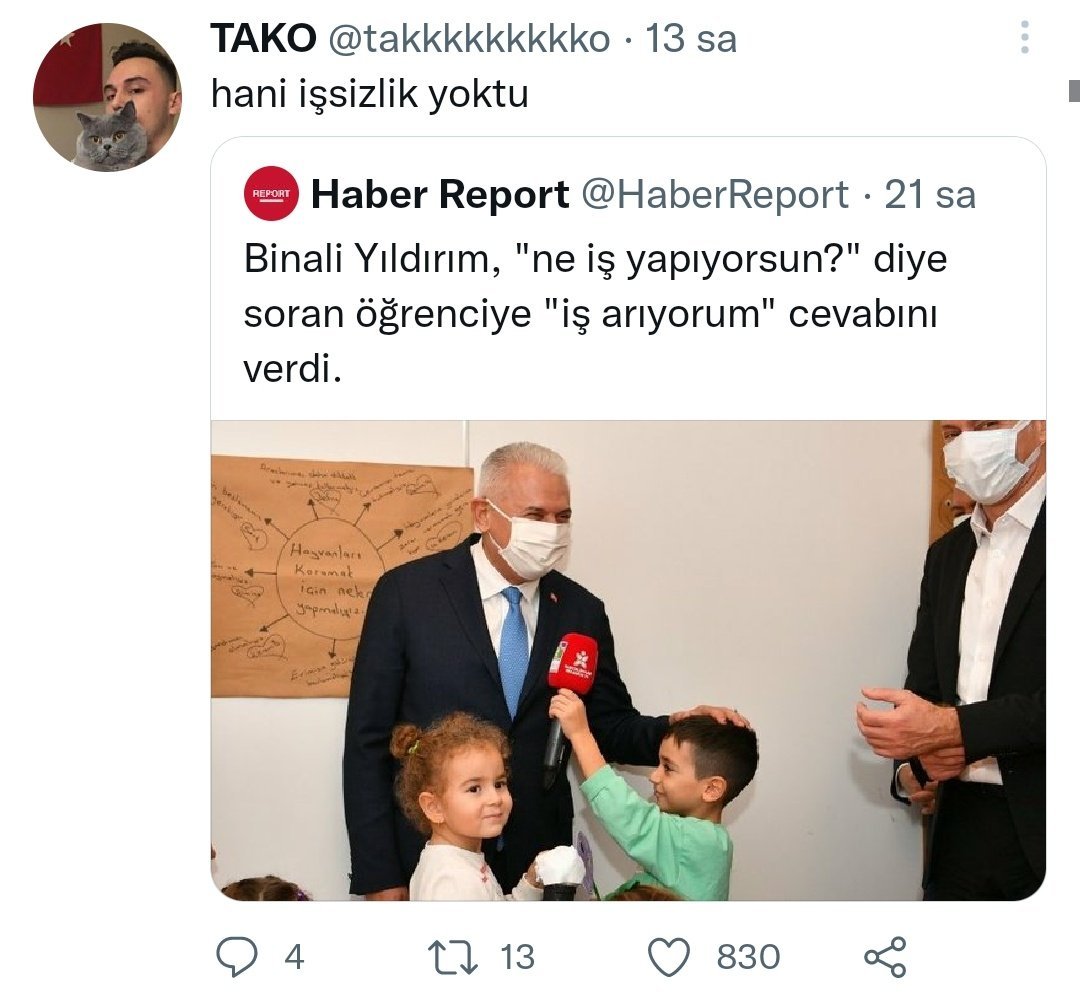Image resolution: width=1080 pixels, height=994 pixels.
Task: Open the Haber Report account name
Action: click(x=440, y=194)
